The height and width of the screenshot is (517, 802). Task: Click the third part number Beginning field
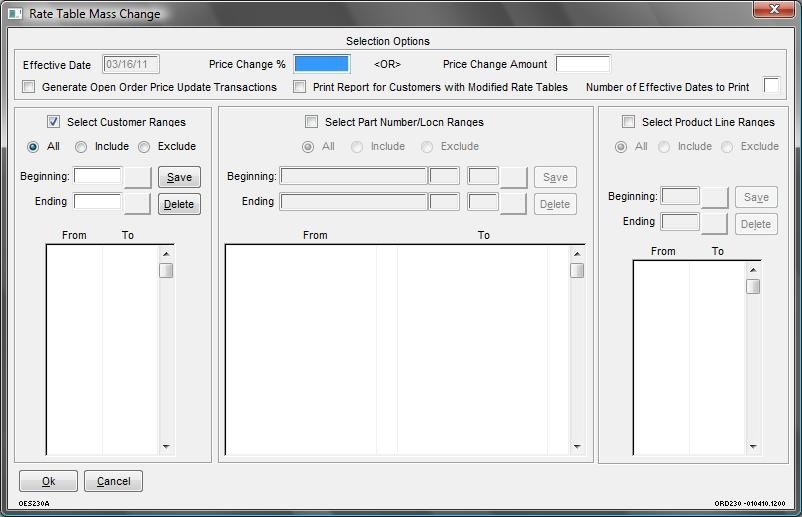[483, 176]
